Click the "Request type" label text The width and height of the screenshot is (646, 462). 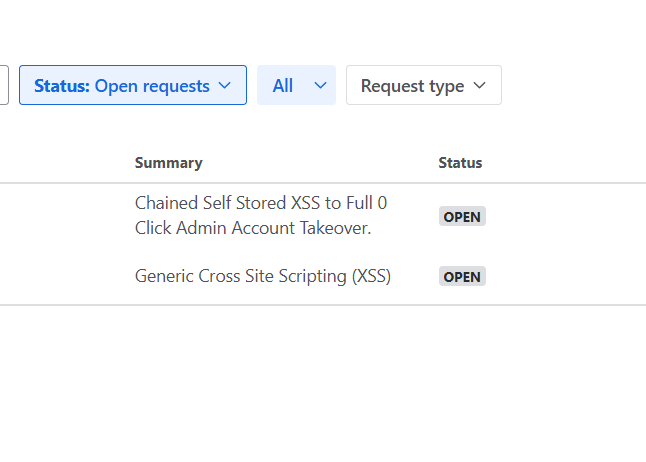click(x=412, y=86)
